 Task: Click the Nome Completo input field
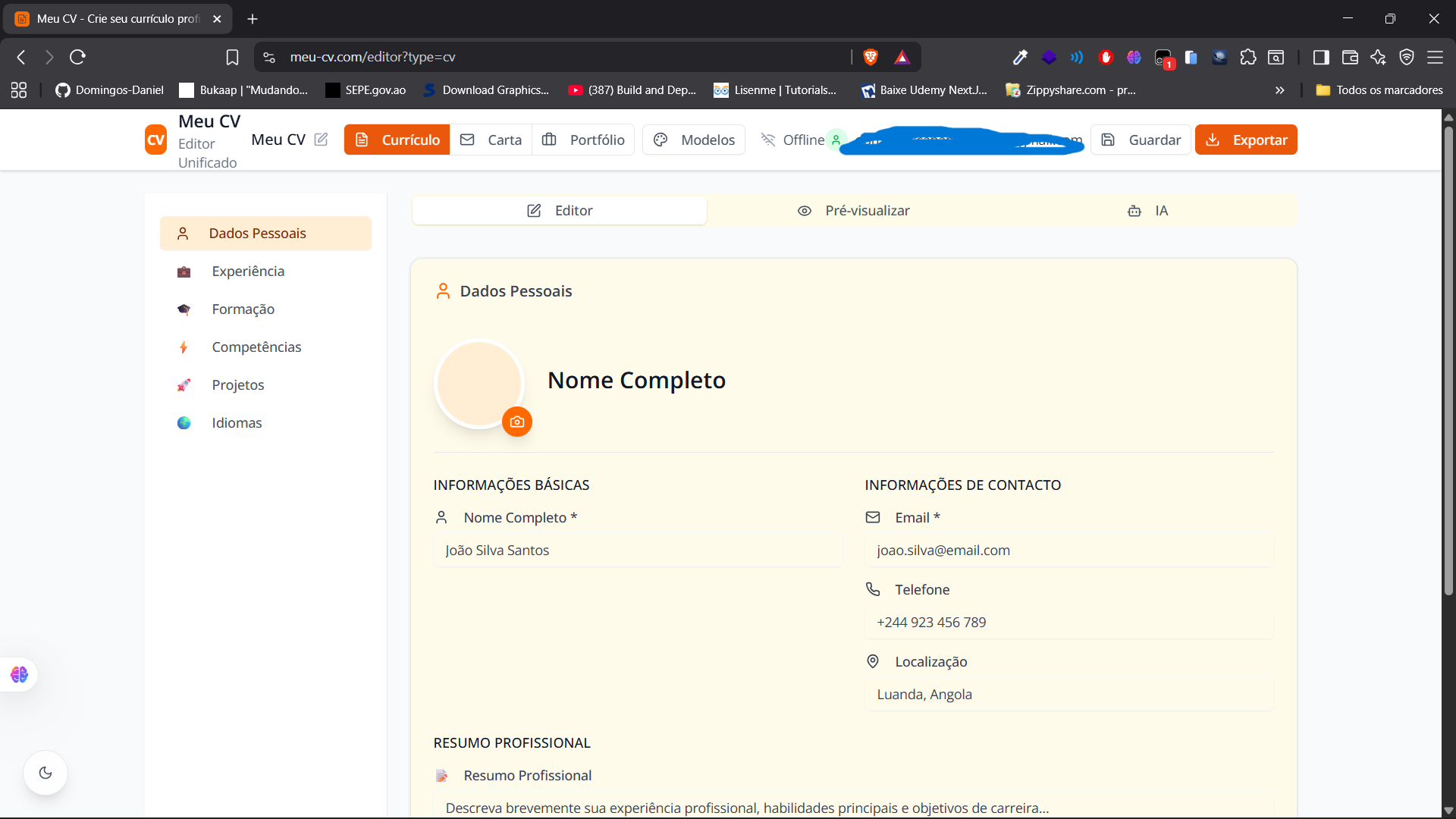tap(637, 551)
